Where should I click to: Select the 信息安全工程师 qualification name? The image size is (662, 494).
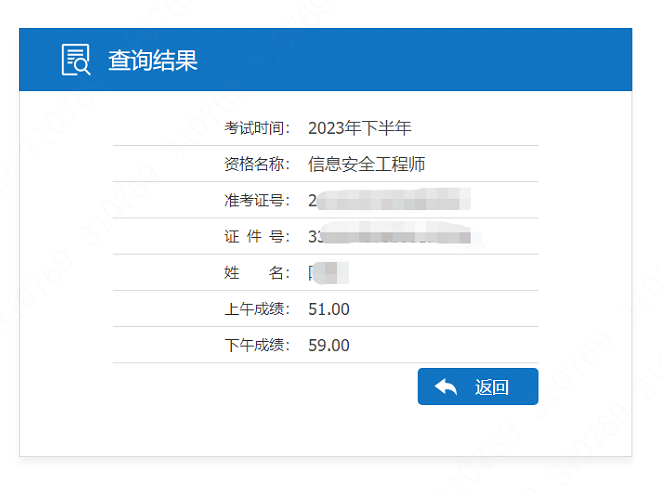[366, 164]
